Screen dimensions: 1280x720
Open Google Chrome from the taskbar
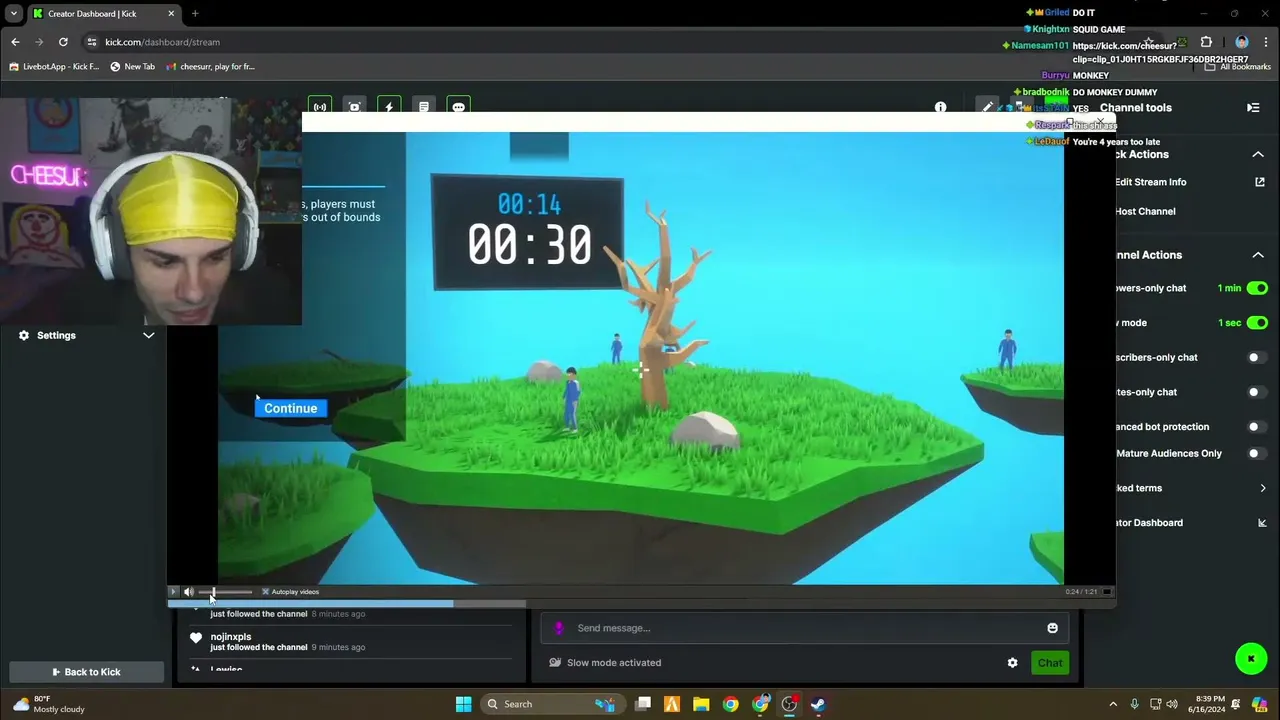coord(731,704)
